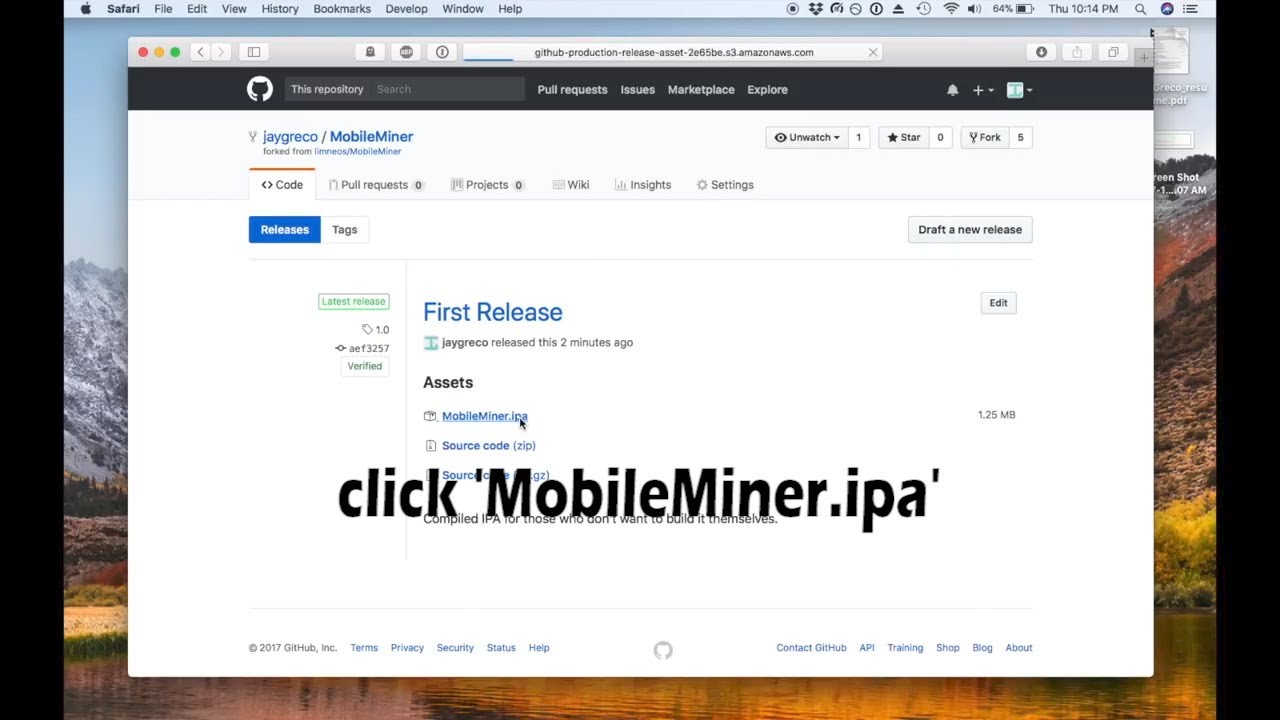Open the user avatar menu
Viewport: 1280px width, 720px height.
pos(1019,90)
